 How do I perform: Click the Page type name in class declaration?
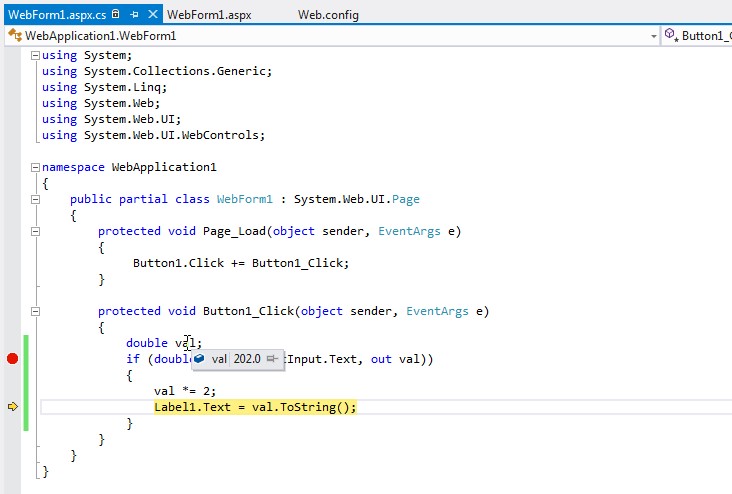pyautogui.click(x=406, y=199)
